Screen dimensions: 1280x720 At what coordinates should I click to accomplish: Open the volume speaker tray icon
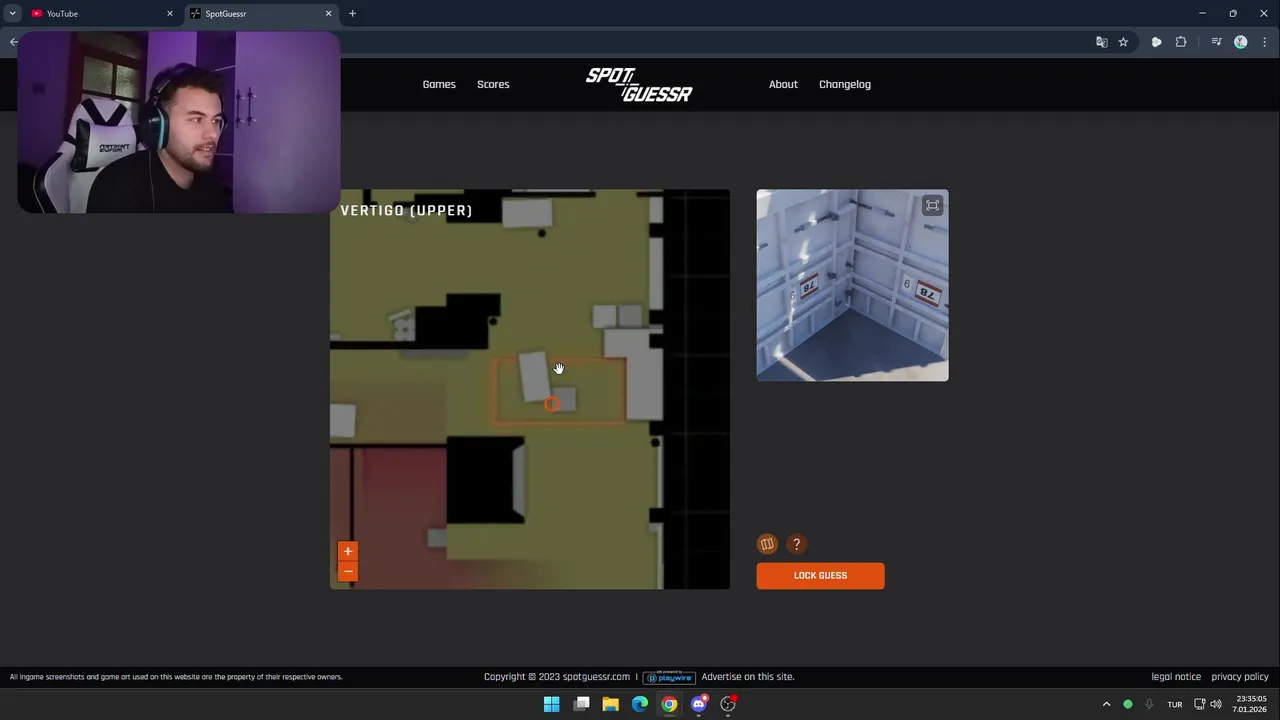tap(1216, 704)
